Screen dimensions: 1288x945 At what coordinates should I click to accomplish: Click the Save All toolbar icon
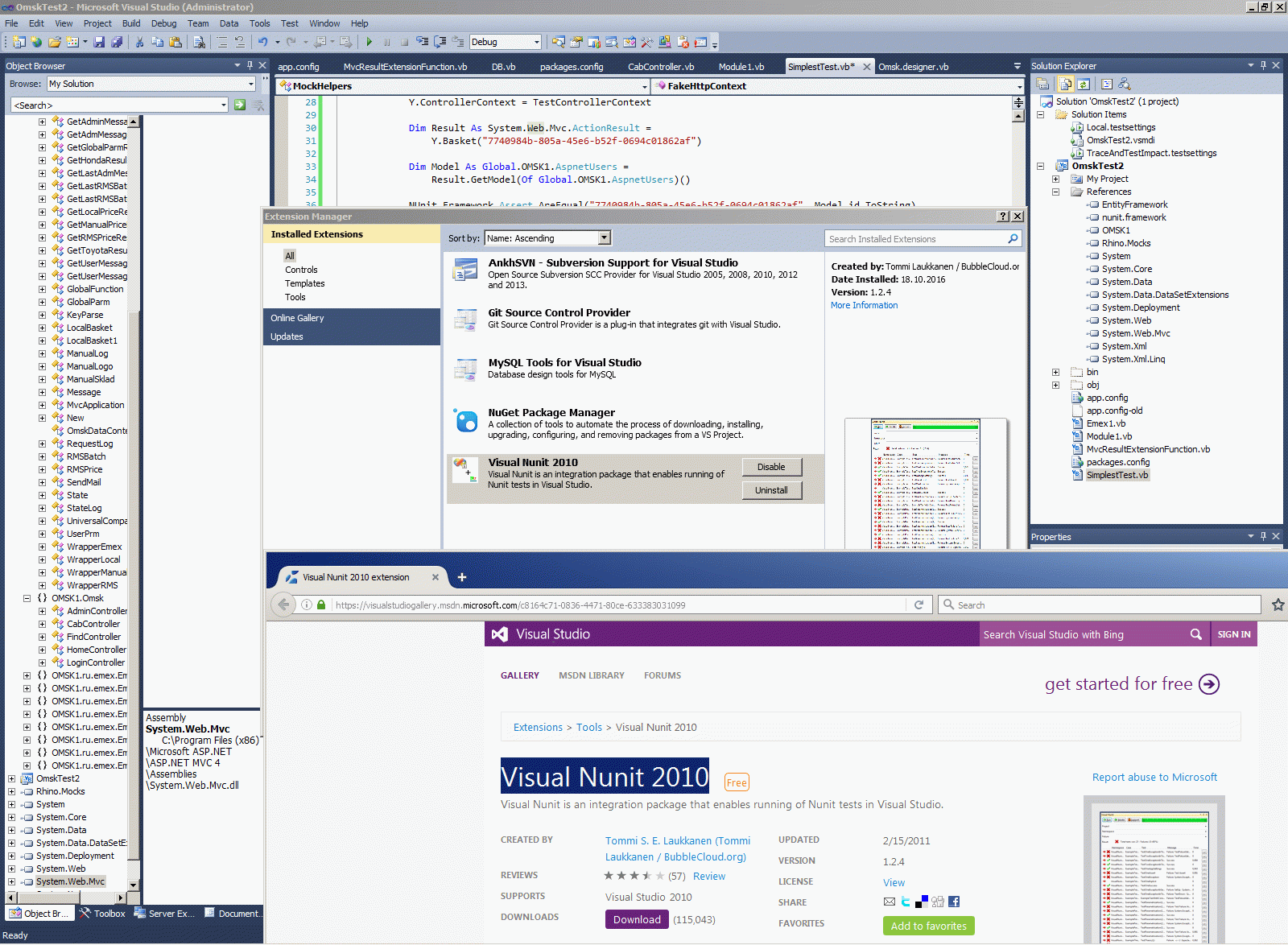click(x=117, y=42)
